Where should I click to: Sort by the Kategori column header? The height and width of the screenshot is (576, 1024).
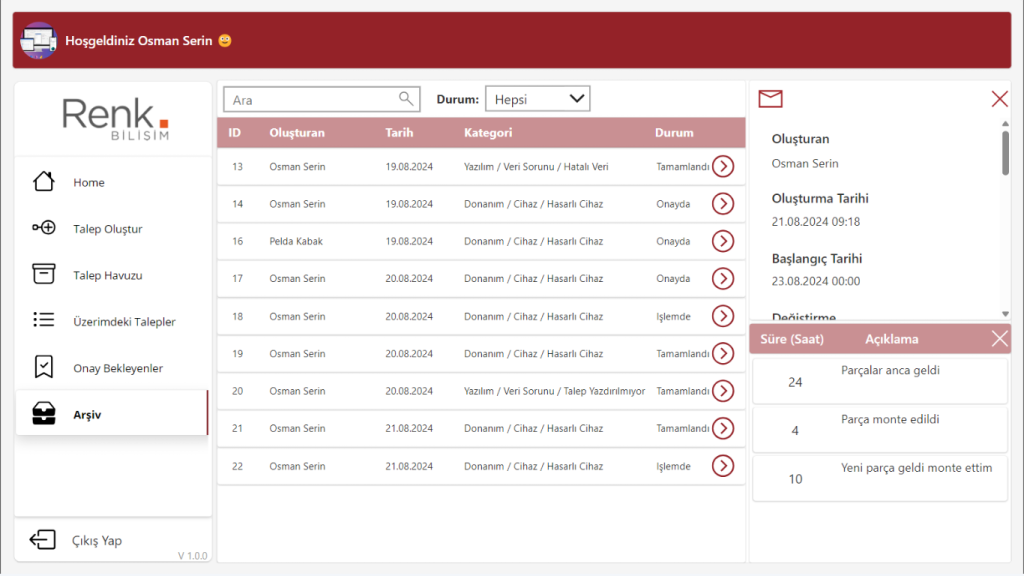pos(488,133)
